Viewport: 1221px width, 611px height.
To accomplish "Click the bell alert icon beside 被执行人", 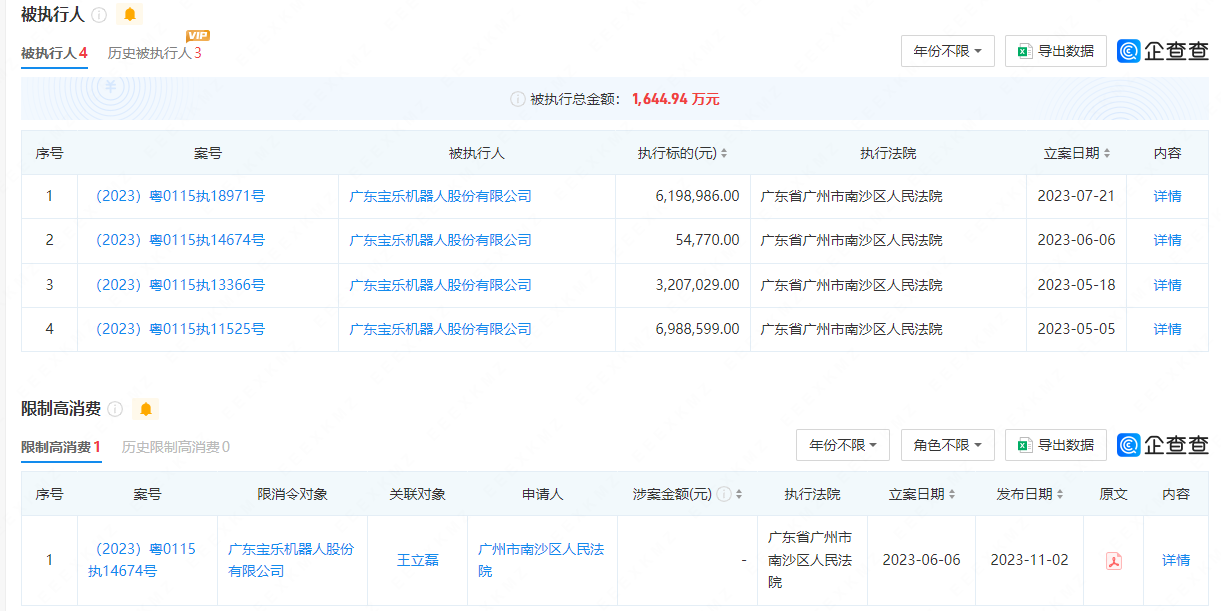I will pyautogui.click(x=130, y=15).
